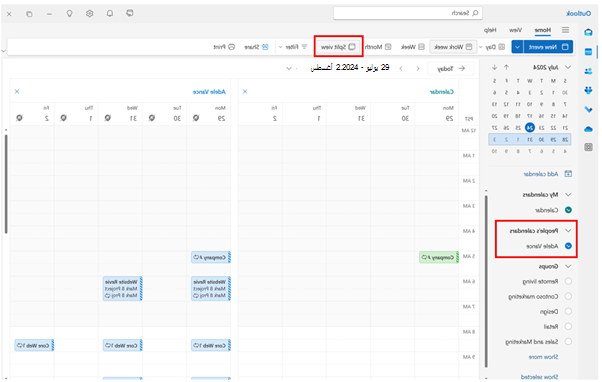Close the Calendar split pane
The image size is (602, 382).
pos(245,91)
